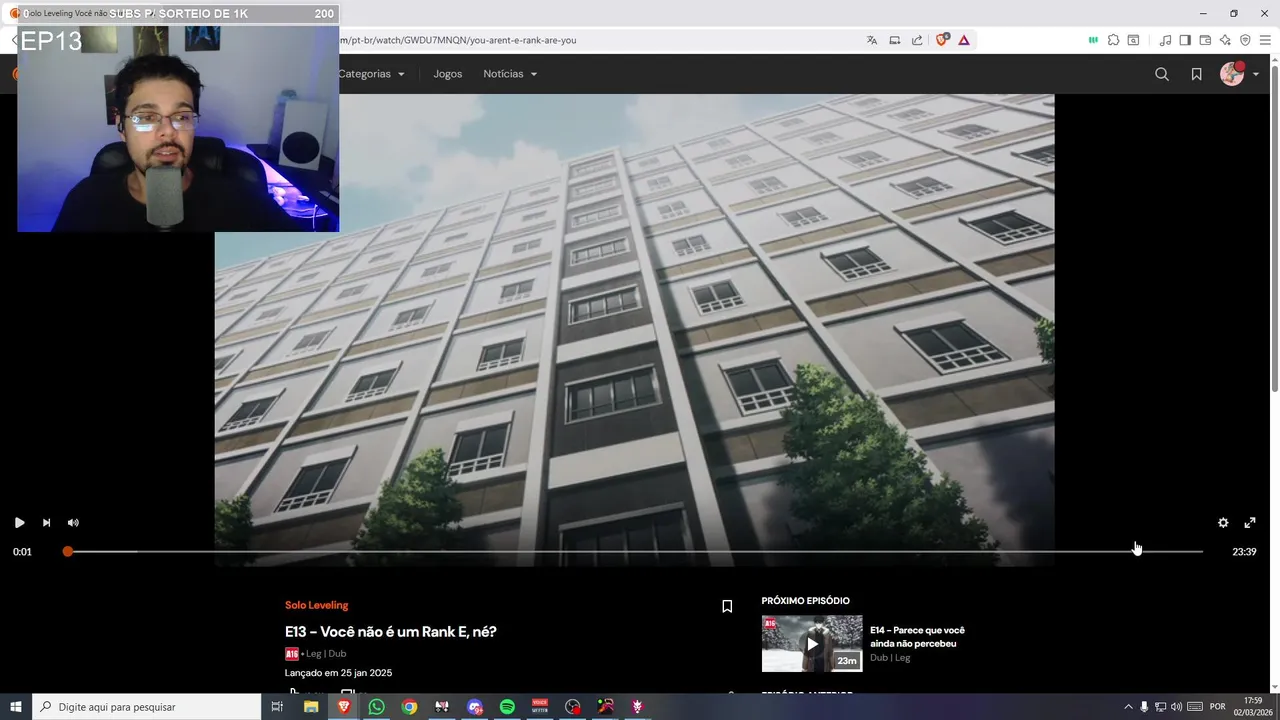Image resolution: width=1280 pixels, height=720 pixels.
Task: Open Voicemeeter from the taskbar
Action: pyautogui.click(x=540, y=706)
